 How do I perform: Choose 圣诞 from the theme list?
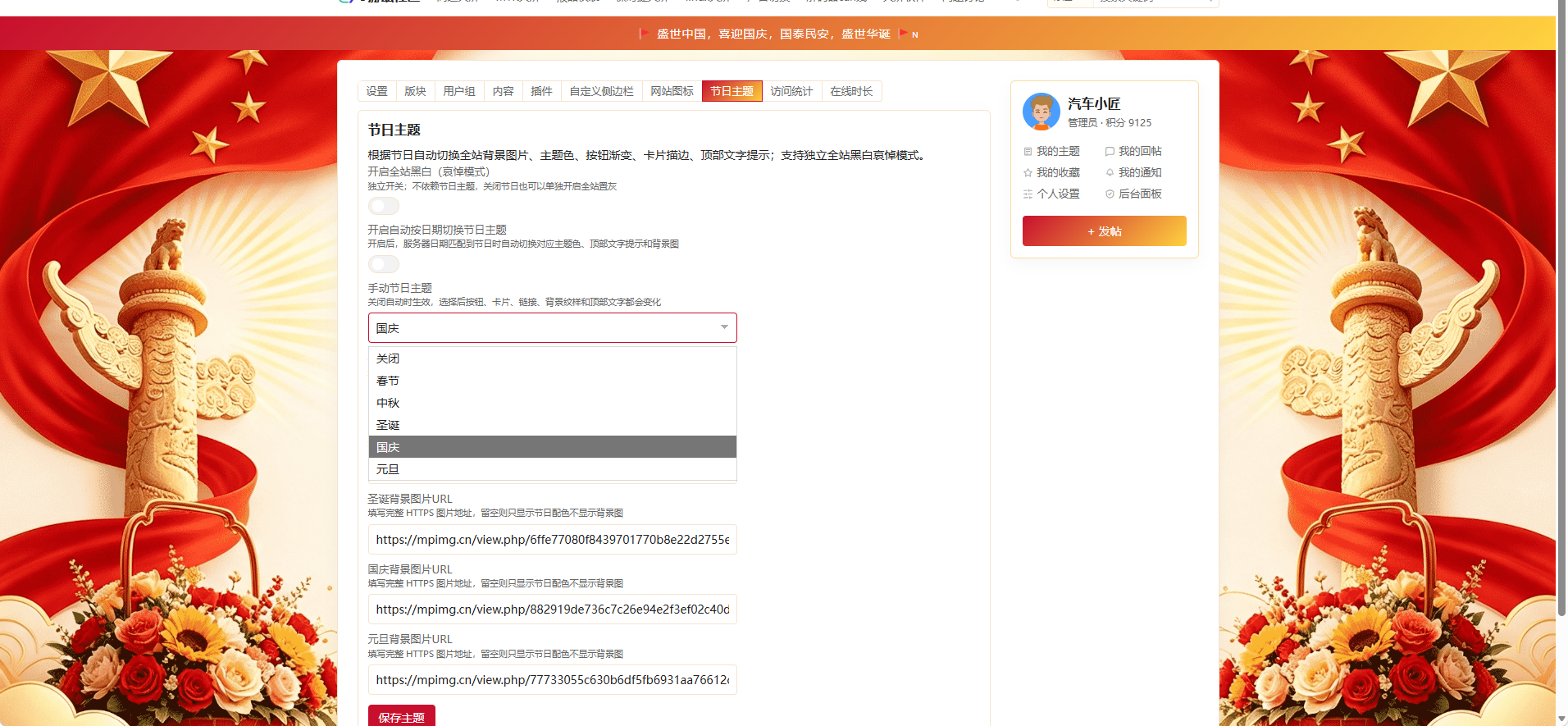553,425
